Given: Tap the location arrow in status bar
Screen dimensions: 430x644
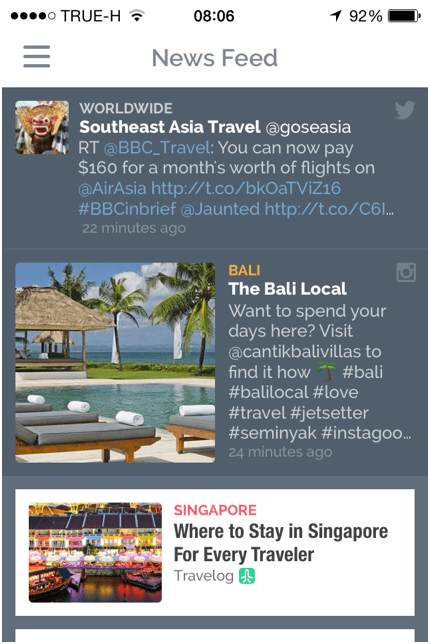Looking at the screenshot, I should pos(336,16).
